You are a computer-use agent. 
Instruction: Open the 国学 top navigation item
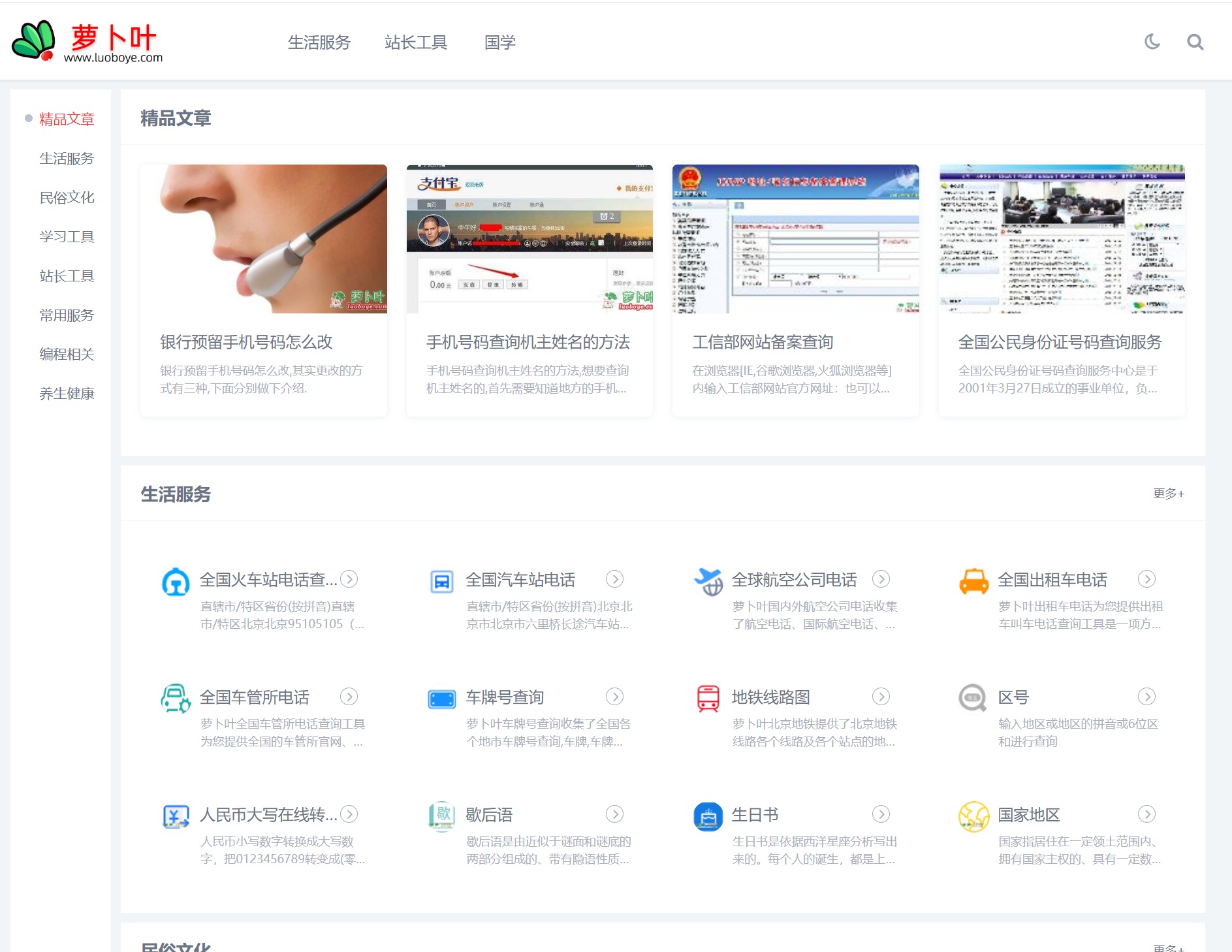[x=500, y=42]
